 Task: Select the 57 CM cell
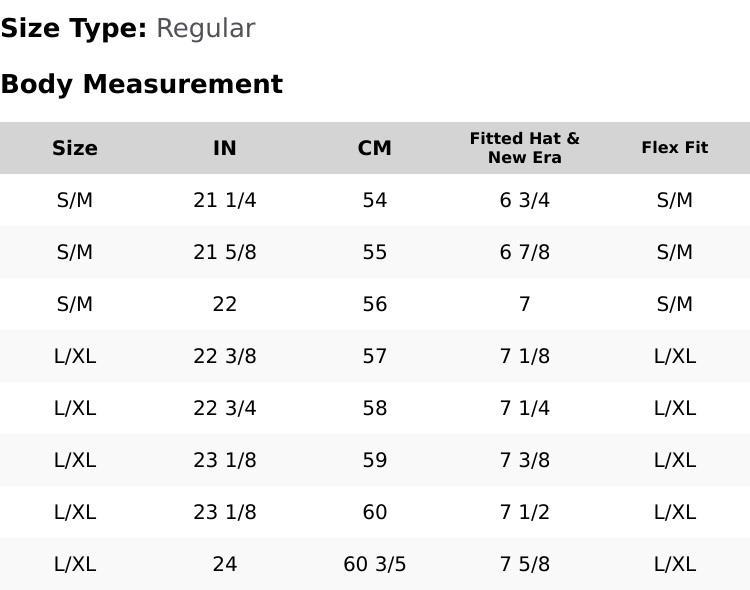[375, 356]
